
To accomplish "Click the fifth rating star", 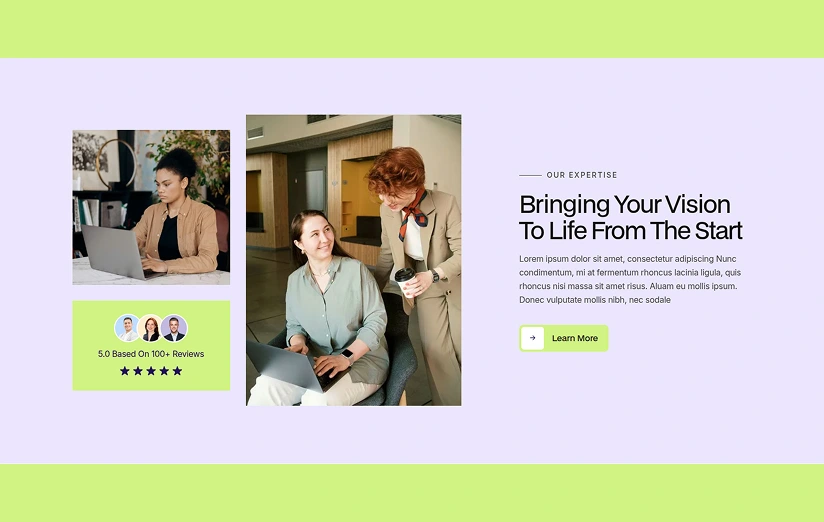I will pyautogui.click(x=178, y=371).
